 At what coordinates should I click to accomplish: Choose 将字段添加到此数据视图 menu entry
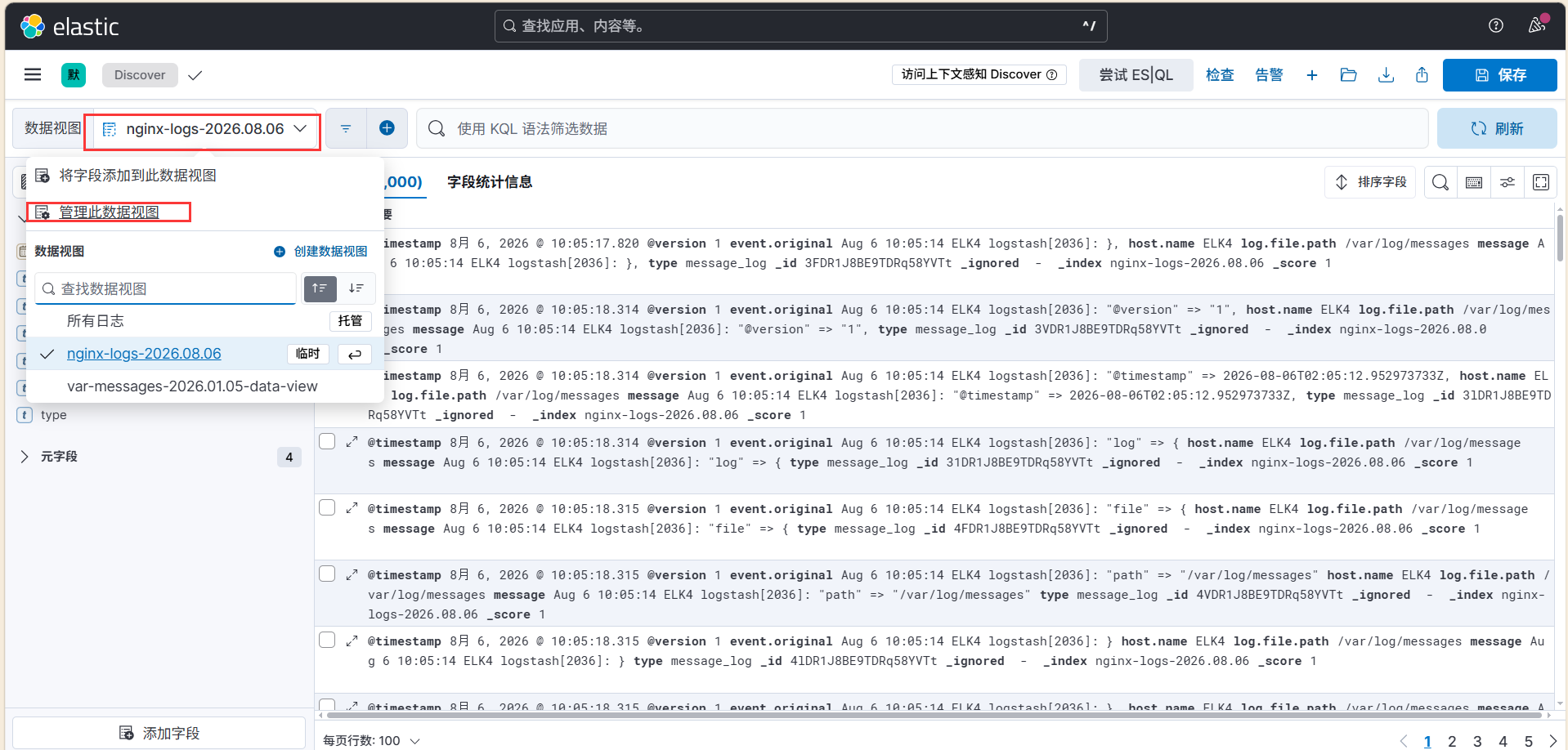click(137, 176)
